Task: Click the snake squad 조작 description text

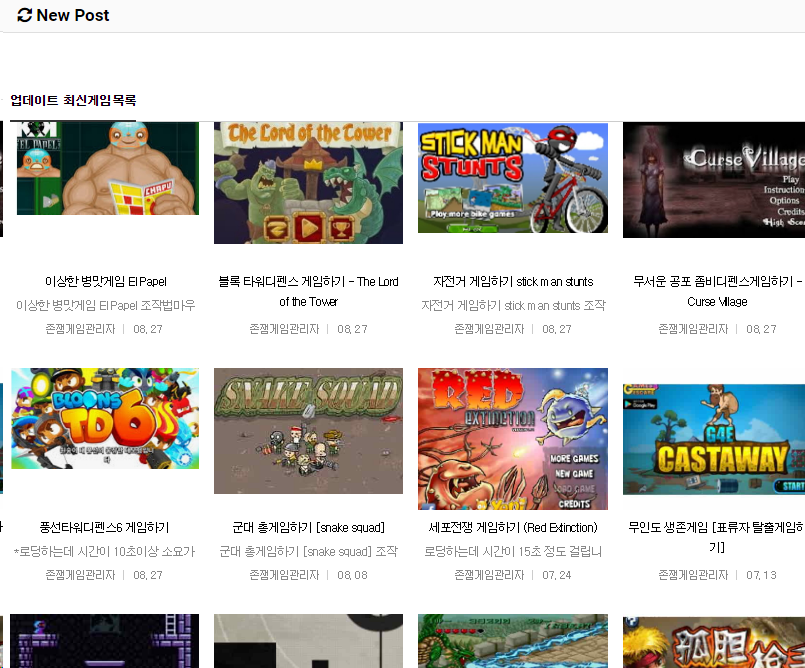Action: pyautogui.click(x=308, y=551)
